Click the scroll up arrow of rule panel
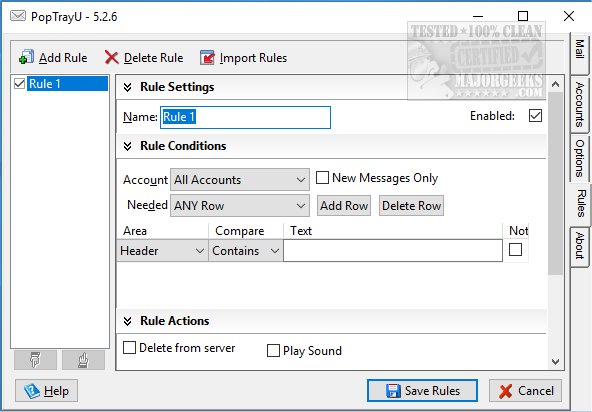The image size is (592, 412). click(x=555, y=84)
